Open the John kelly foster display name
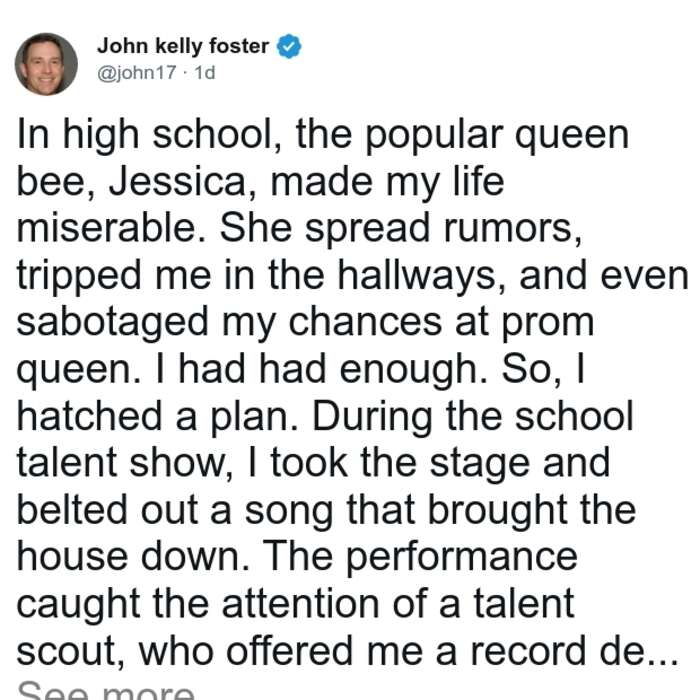Image resolution: width=700 pixels, height=700 pixels. click(x=183, y=46)
